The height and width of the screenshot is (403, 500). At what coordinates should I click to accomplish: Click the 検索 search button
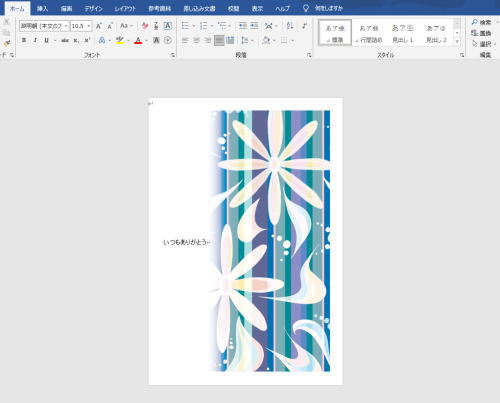(482, 22)
